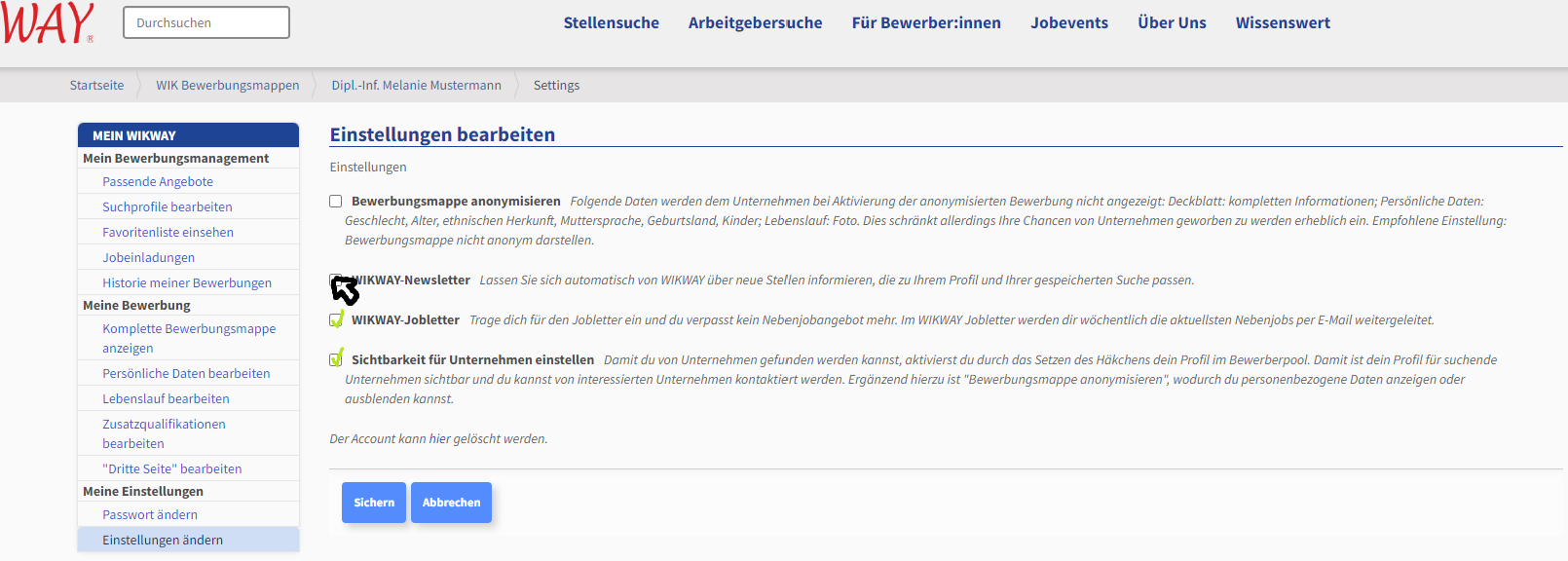Open Arbeitgebersuche menu item
The width and height of the screenshot is (1568, 561).
pos(755,22)
